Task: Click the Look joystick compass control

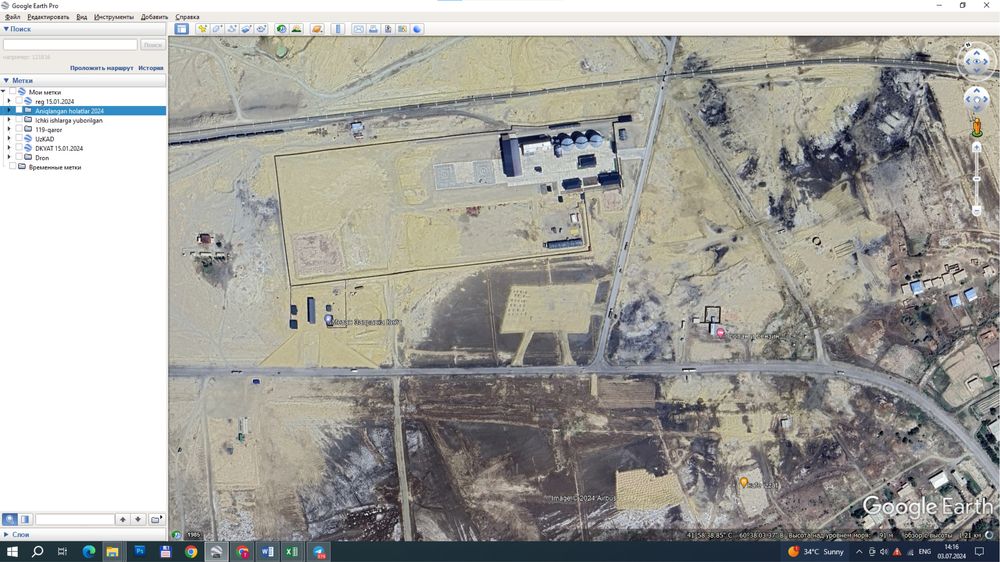Action: click(976, 62)
